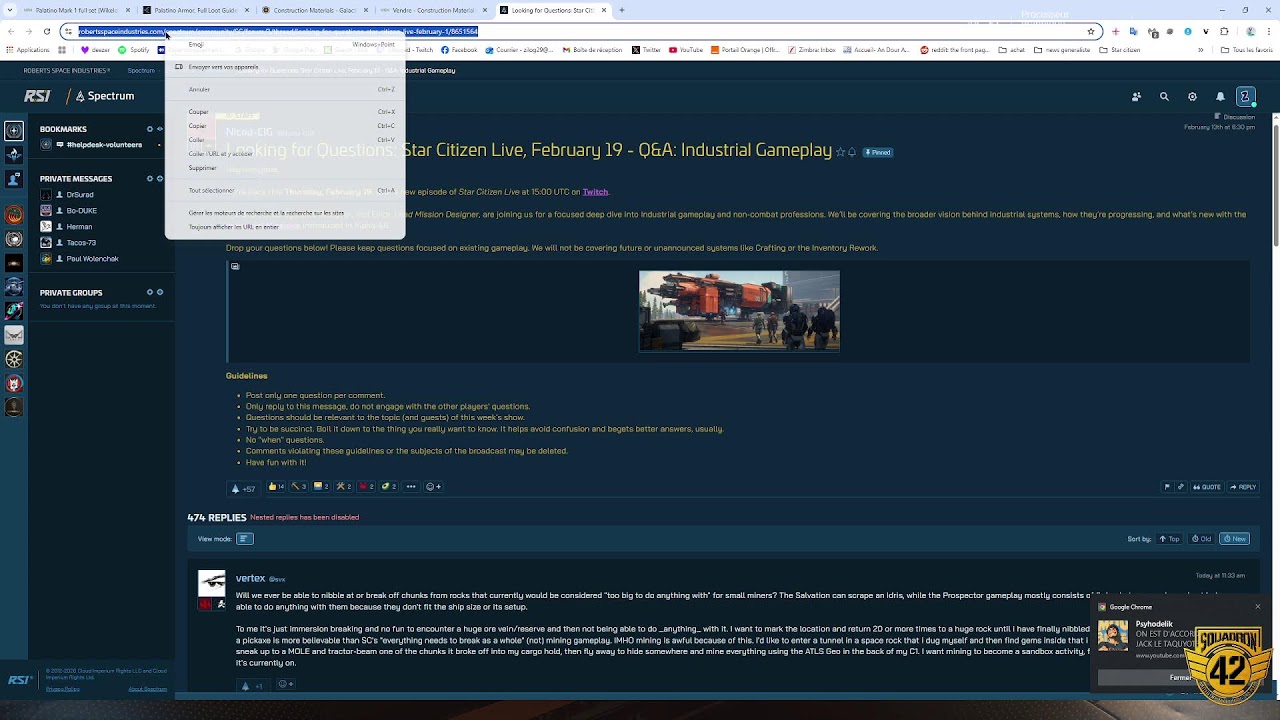Viewport: 1280px width, 720px height.
Task: Upvote vertex's reply (+1 arrow)
Action: 254,686
